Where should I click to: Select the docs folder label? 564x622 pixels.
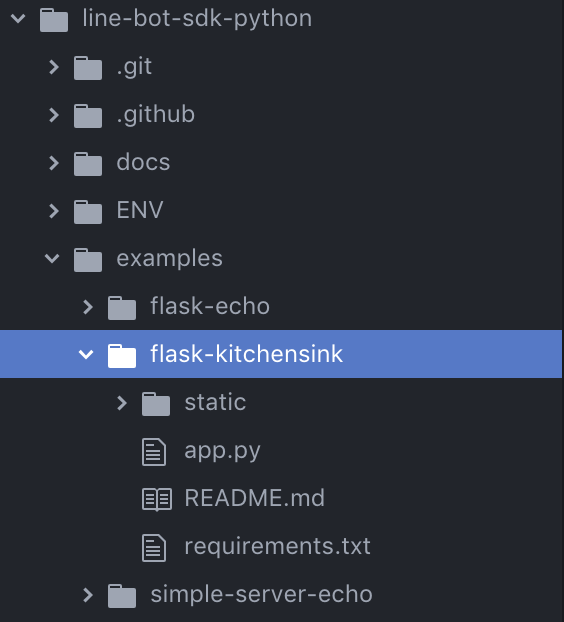(144, 162)
